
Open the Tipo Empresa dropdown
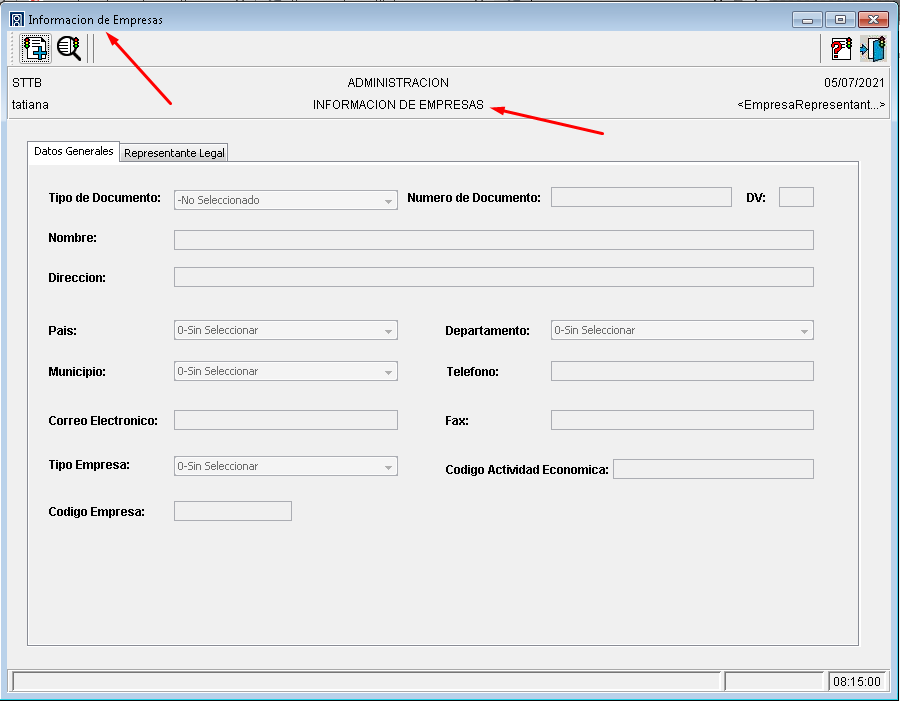point(286,466)
